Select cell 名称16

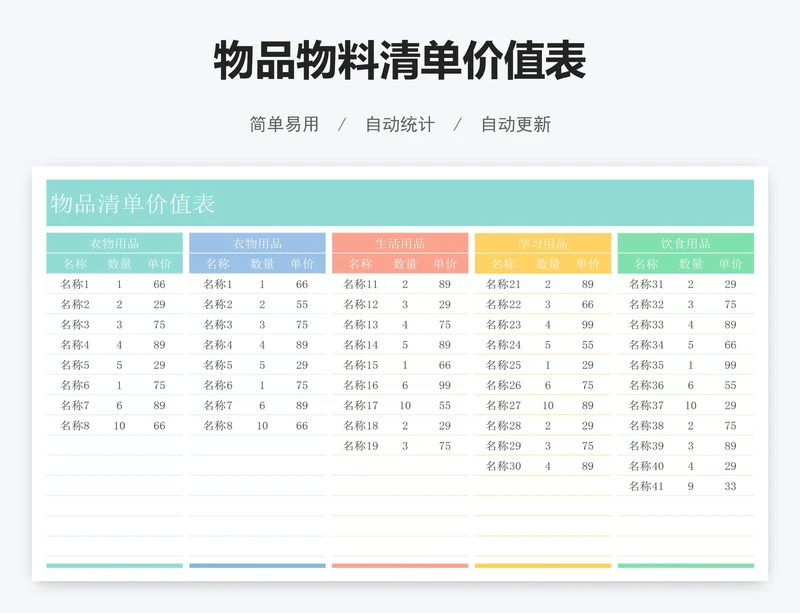(361, 385)
